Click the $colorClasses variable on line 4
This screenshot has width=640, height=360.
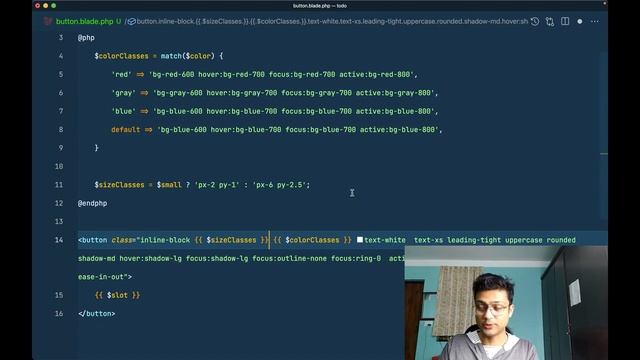coord(121,56)
